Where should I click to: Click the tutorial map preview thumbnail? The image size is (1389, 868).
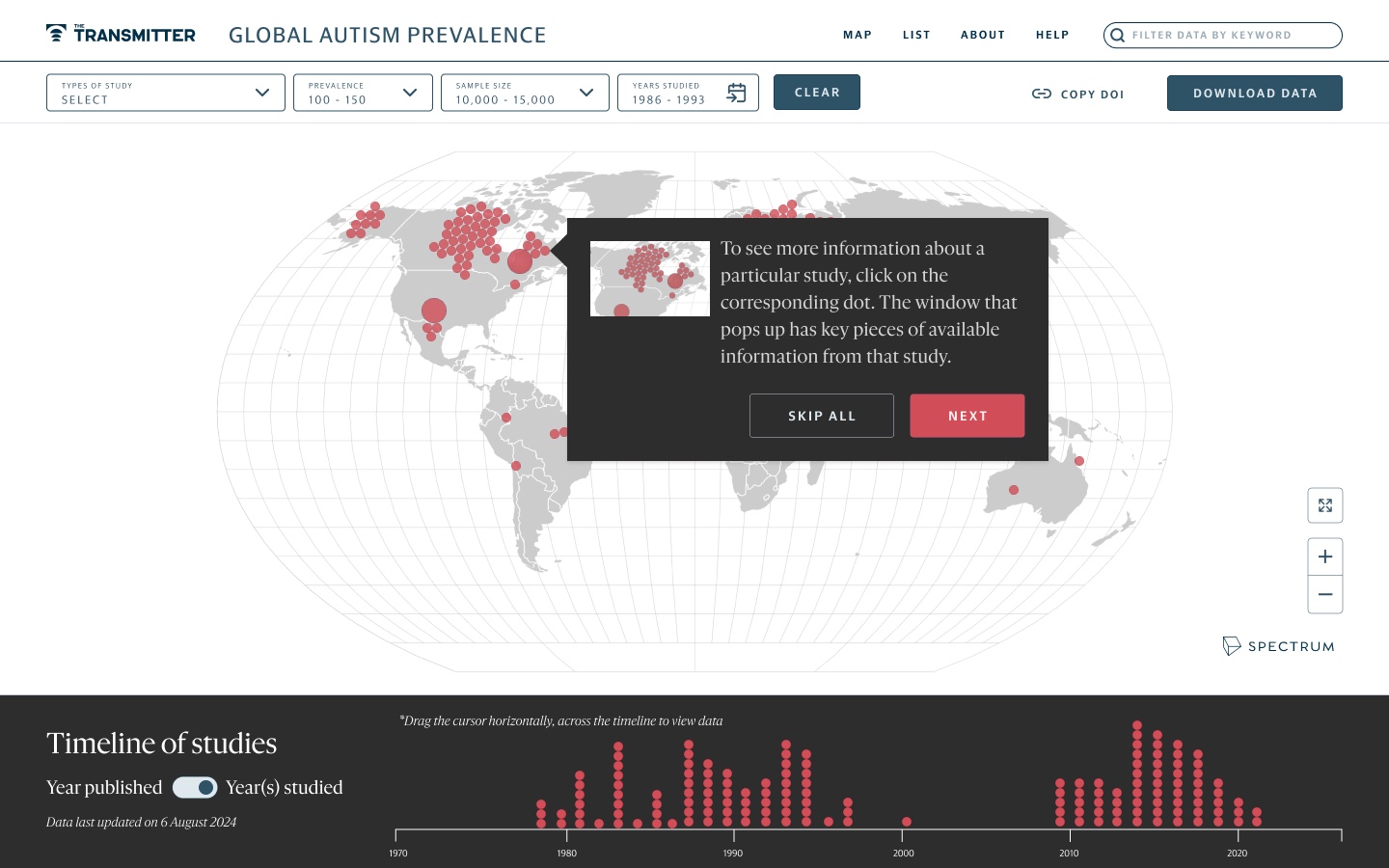click(650, 279)
